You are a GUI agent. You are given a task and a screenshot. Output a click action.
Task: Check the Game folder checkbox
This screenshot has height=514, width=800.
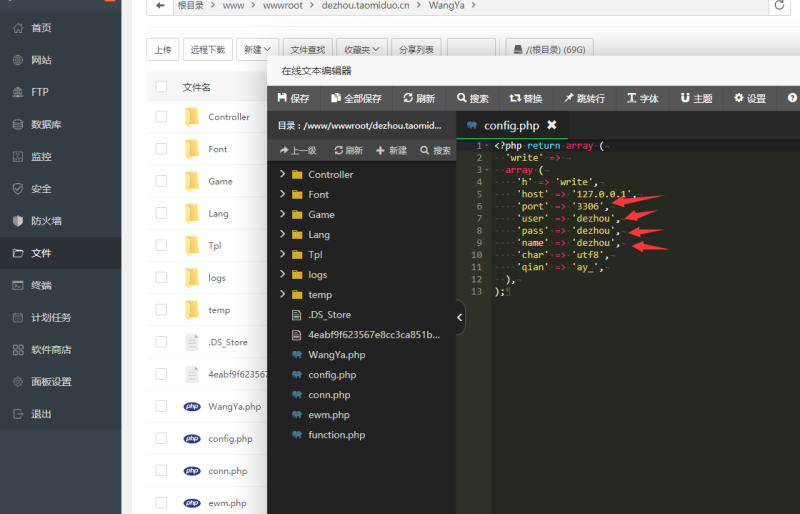tap(161, 181)
